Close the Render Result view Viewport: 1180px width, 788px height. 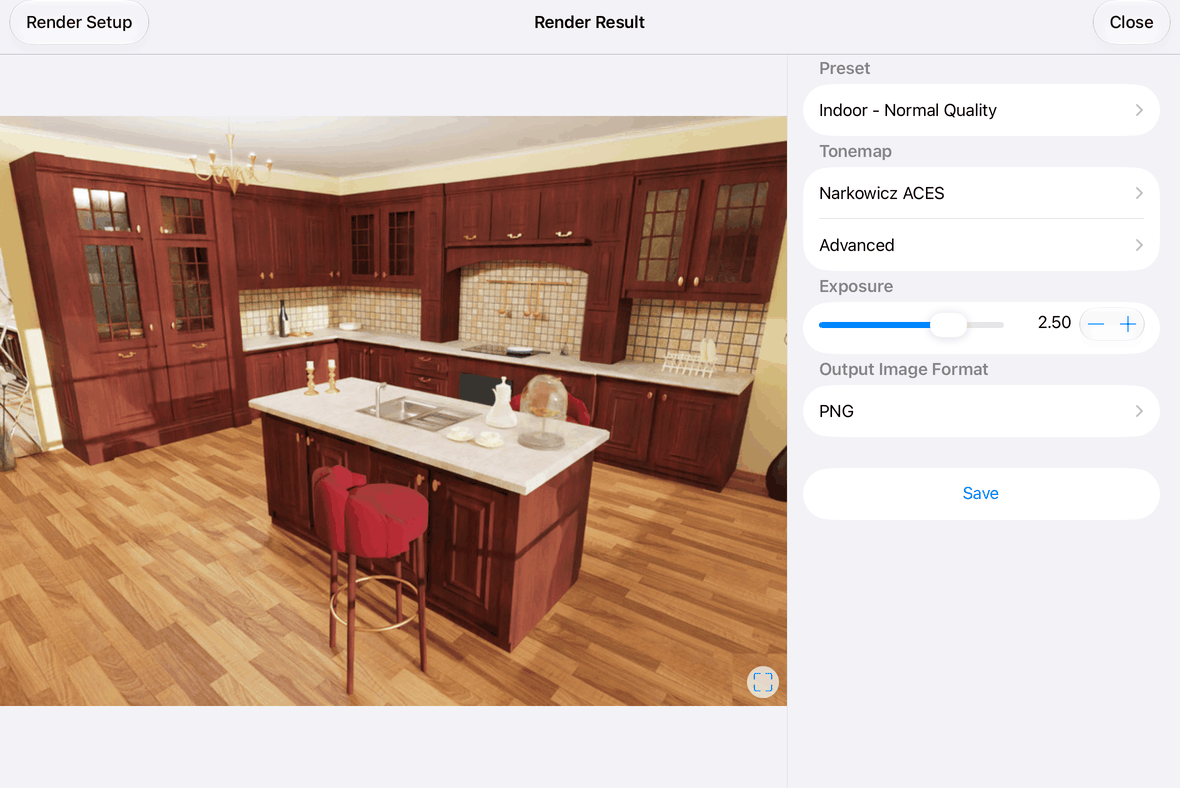tap(1130, 23)
